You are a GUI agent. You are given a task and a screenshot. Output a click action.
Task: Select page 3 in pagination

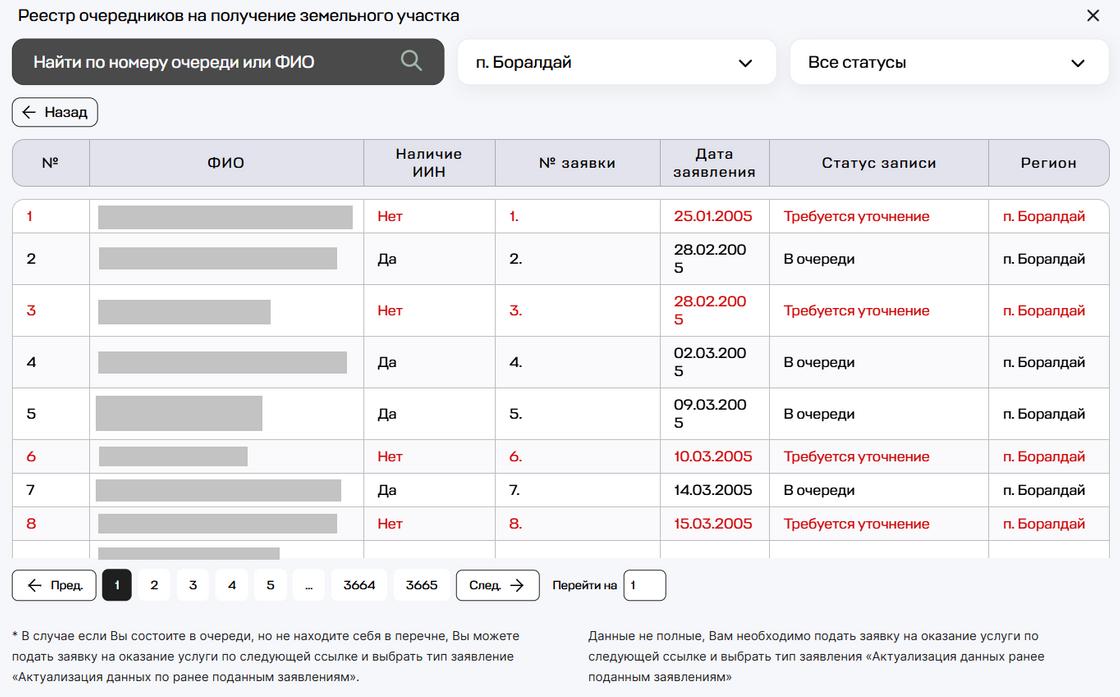click(x=193, y=585)
